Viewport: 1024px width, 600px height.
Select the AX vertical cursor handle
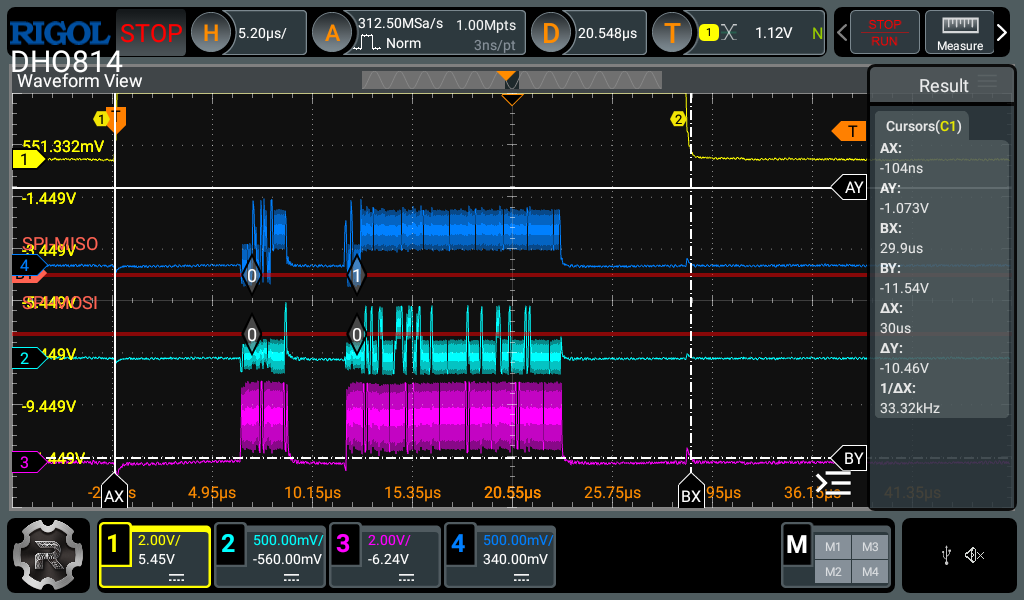(x=114, y=491)
